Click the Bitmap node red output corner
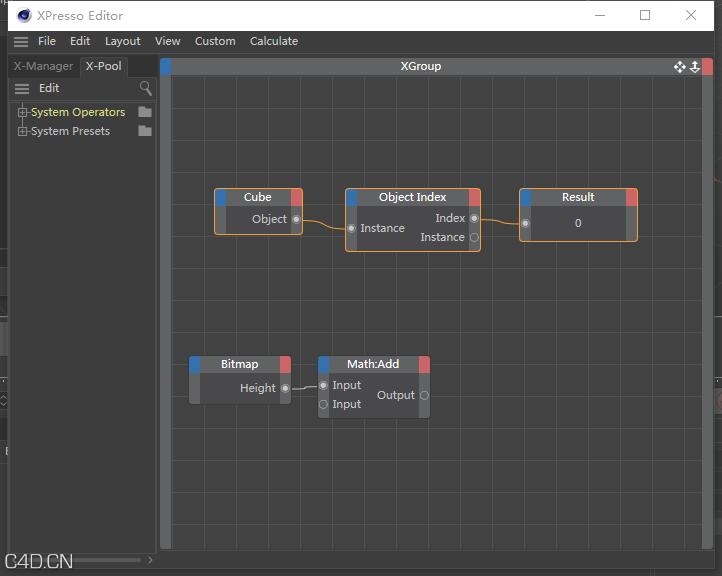Screen dimensions: 722x576 [x=285, y=364]
